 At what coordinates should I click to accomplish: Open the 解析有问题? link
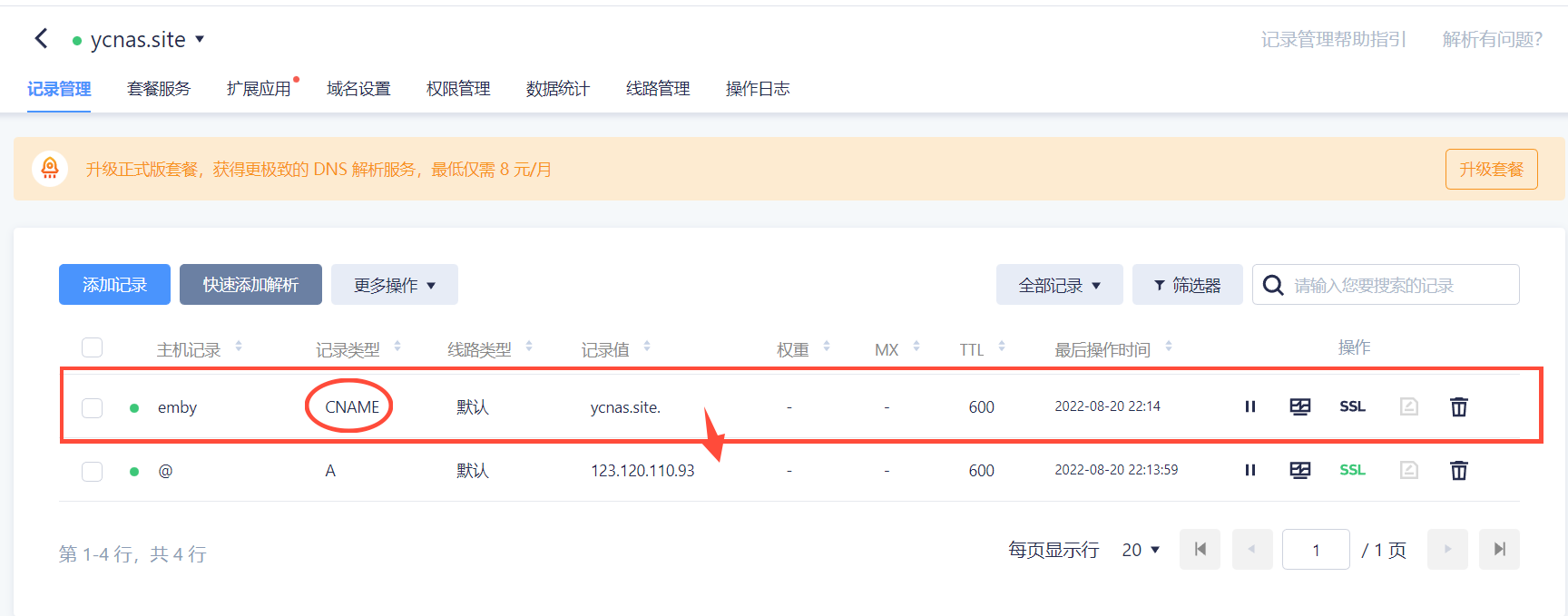pos(1493,39)
